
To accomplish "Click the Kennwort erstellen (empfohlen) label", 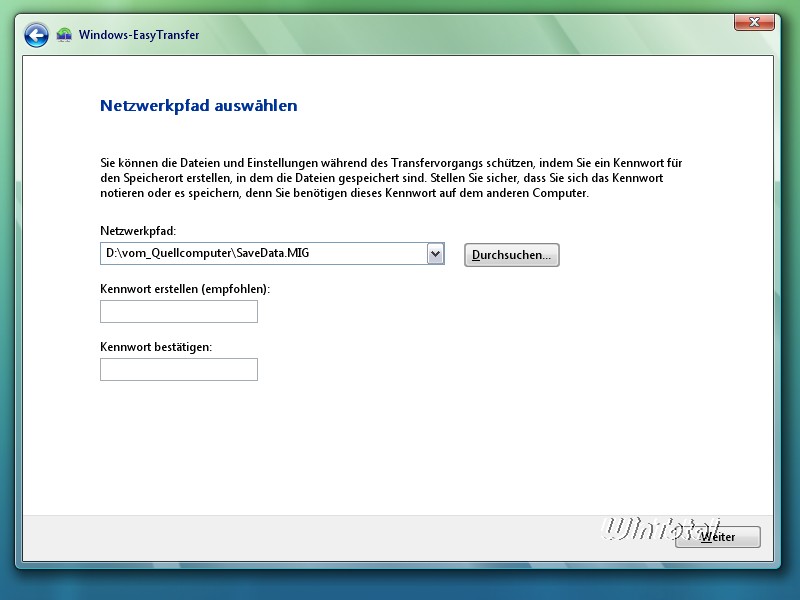I will pos(185,289).
